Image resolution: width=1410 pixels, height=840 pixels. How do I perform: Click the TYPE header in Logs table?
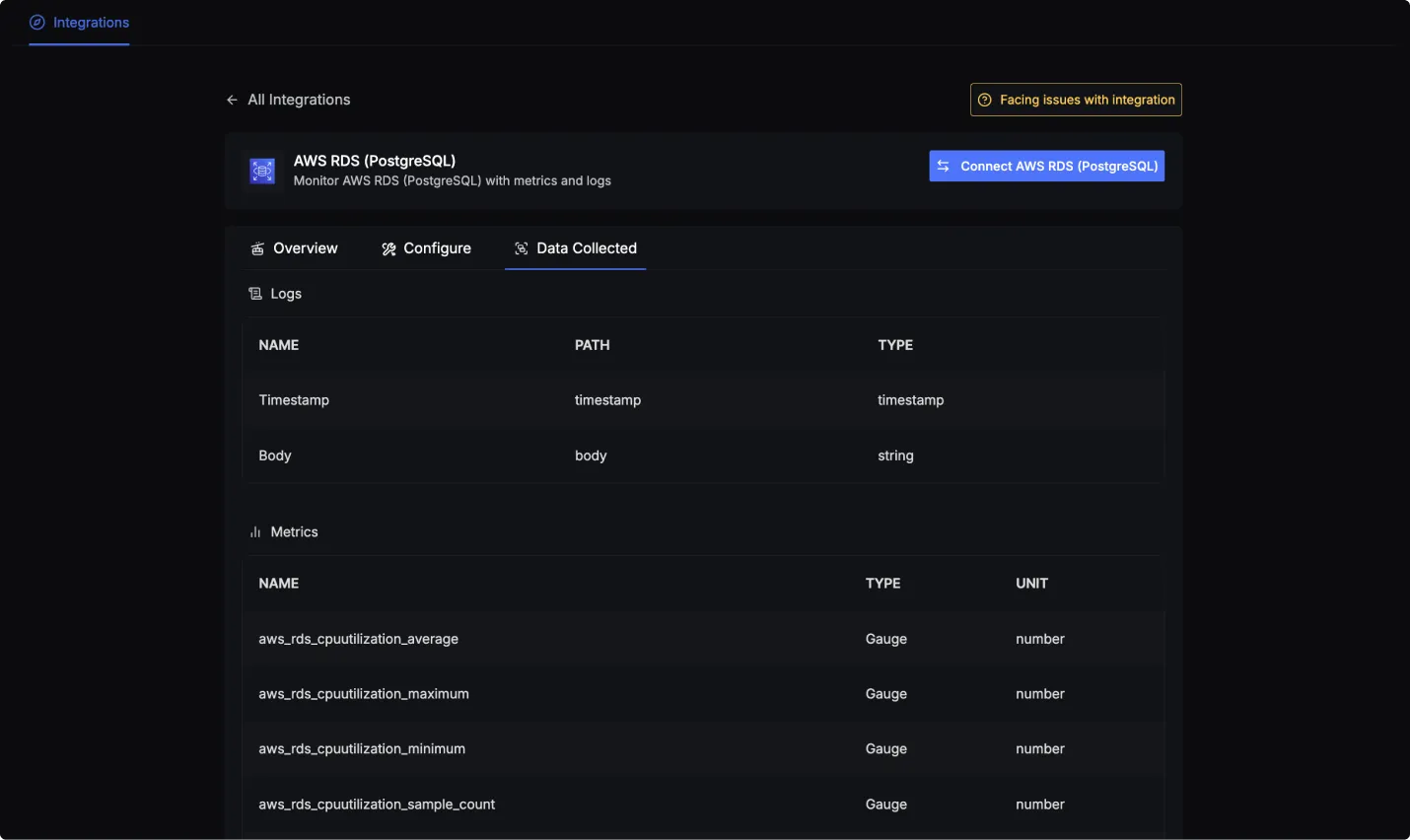pos(895,345)
